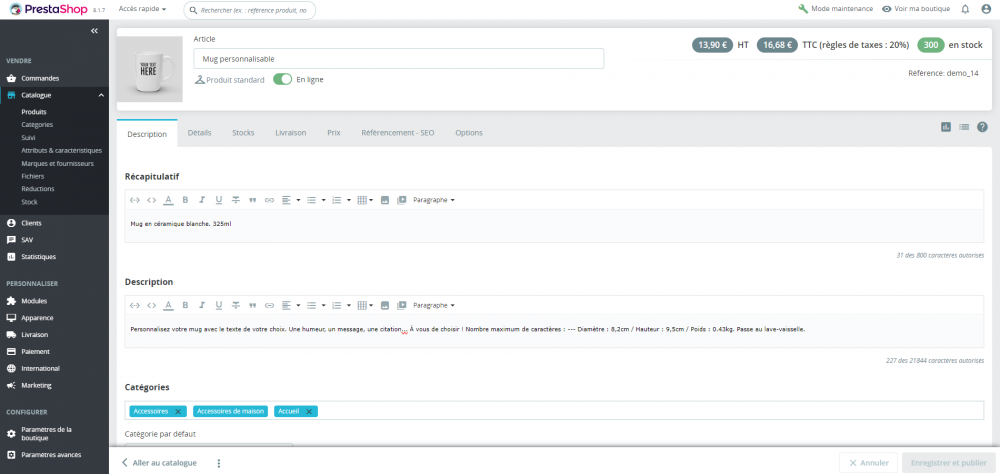Switch to the Détails tab
This screenshot has width=1000, height=474.
point(200,133)
